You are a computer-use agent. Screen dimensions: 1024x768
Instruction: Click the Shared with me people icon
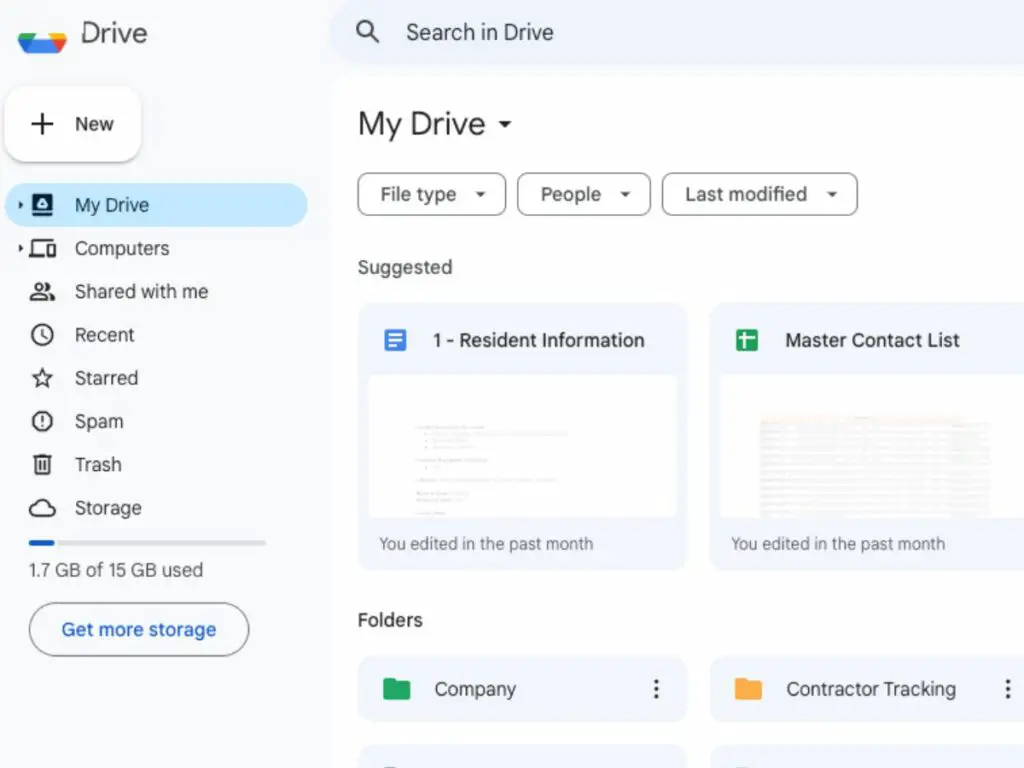(x=42, y=291)
